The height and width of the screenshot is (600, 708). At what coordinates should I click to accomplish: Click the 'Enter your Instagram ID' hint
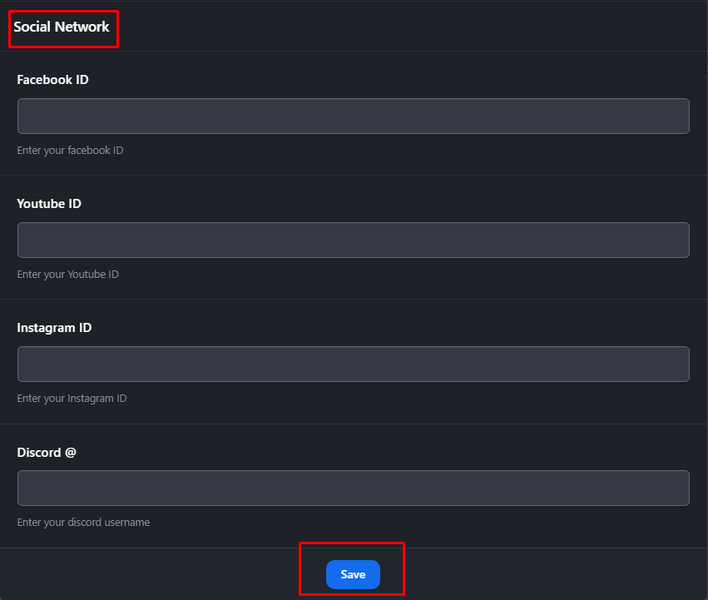[x=72, y=399]
